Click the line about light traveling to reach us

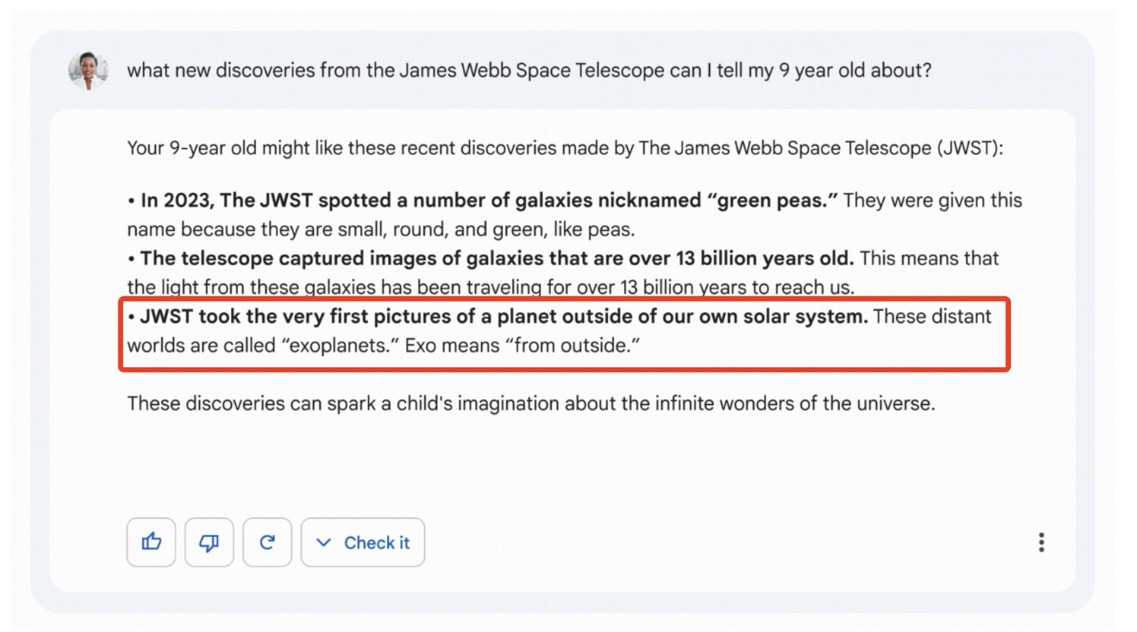tap(490, 287)
